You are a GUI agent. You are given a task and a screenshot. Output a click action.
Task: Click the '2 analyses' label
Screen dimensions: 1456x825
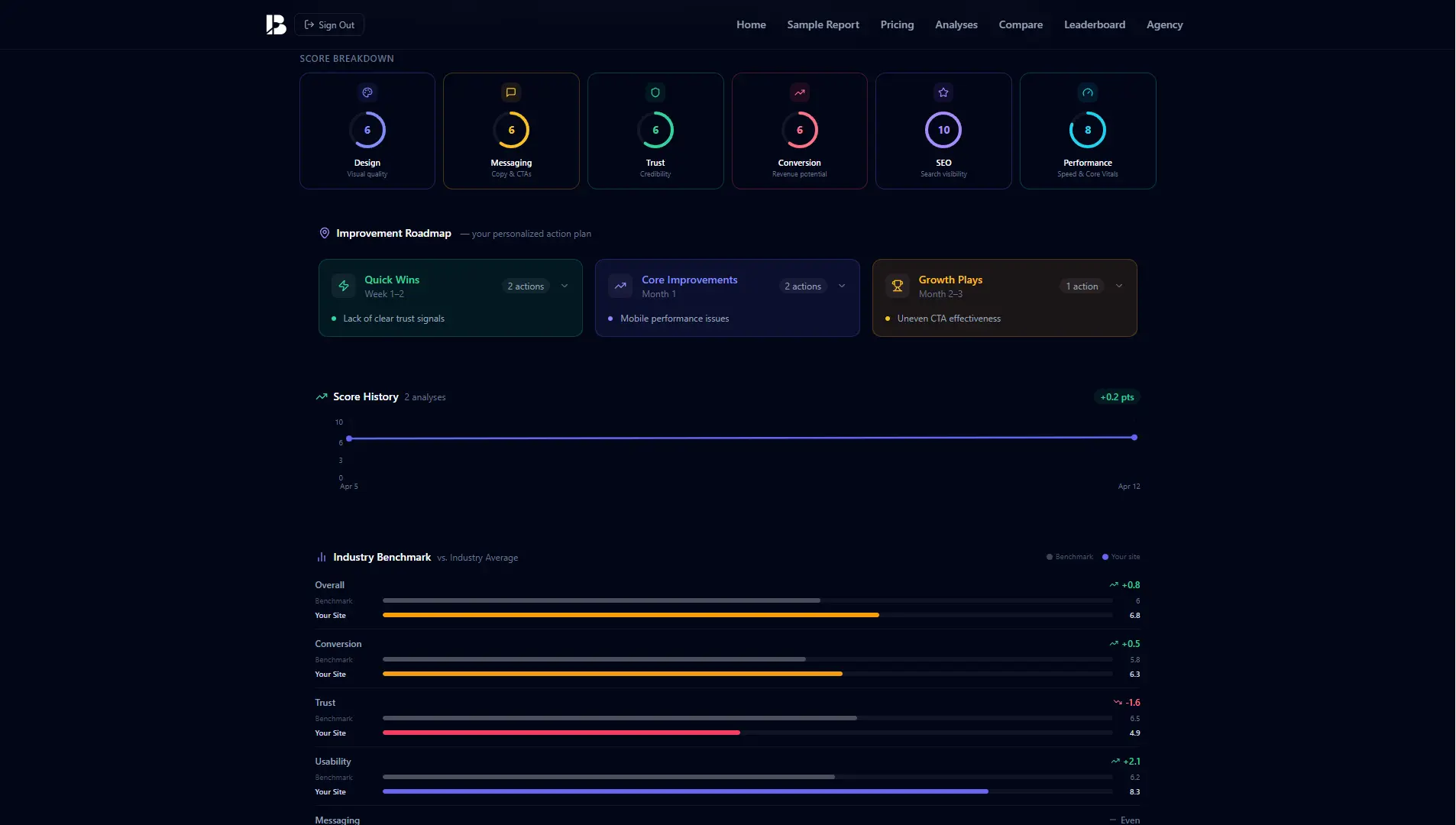[x=425, y=397]
